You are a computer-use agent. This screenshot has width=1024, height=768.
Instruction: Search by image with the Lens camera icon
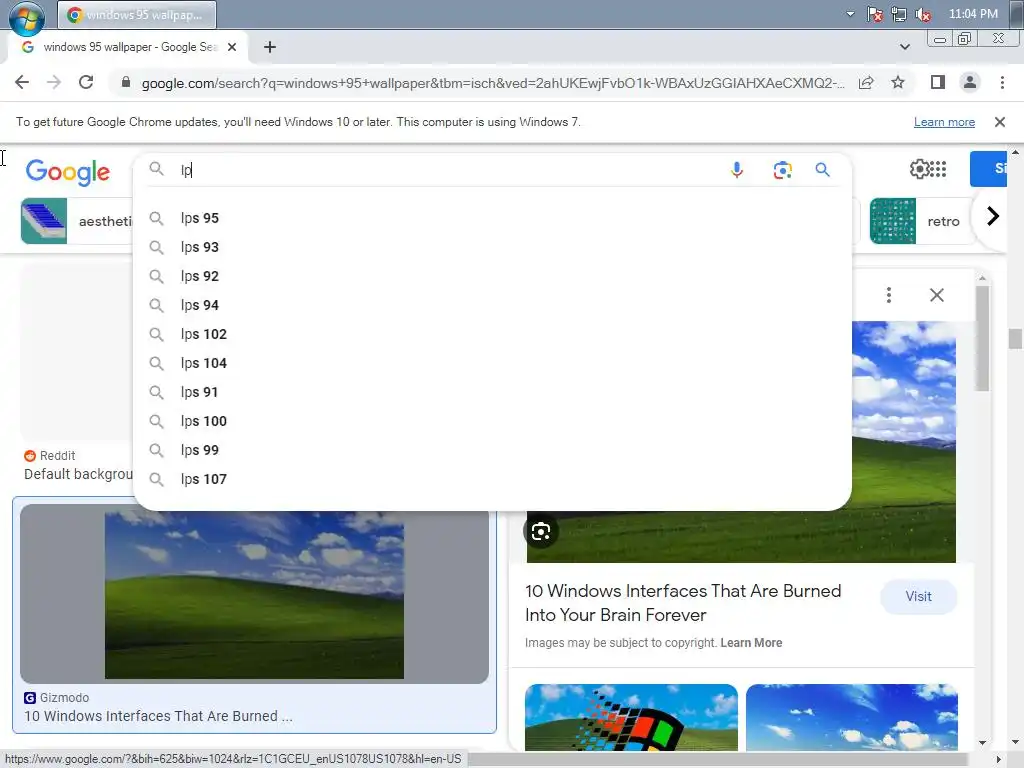pos(782,170)
